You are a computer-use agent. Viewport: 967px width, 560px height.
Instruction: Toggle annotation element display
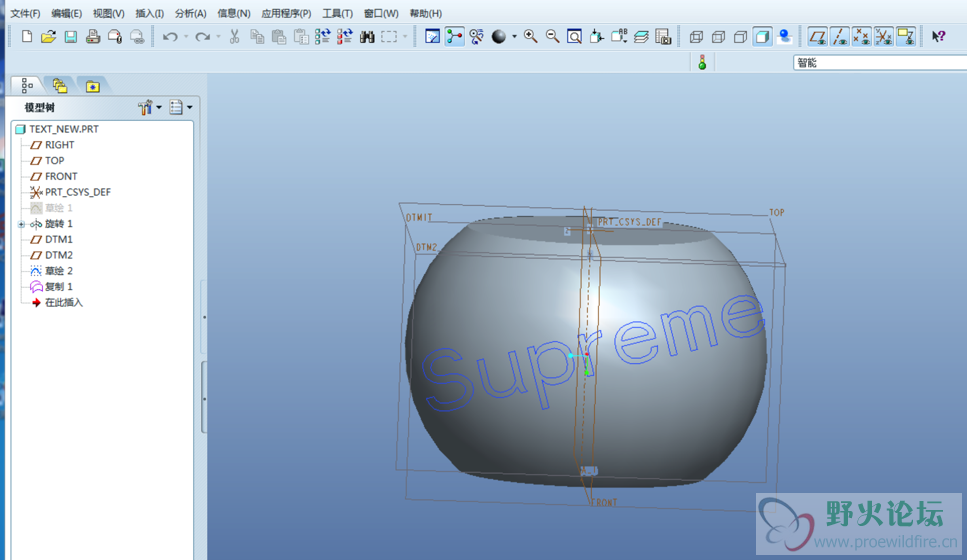(906, 37)
